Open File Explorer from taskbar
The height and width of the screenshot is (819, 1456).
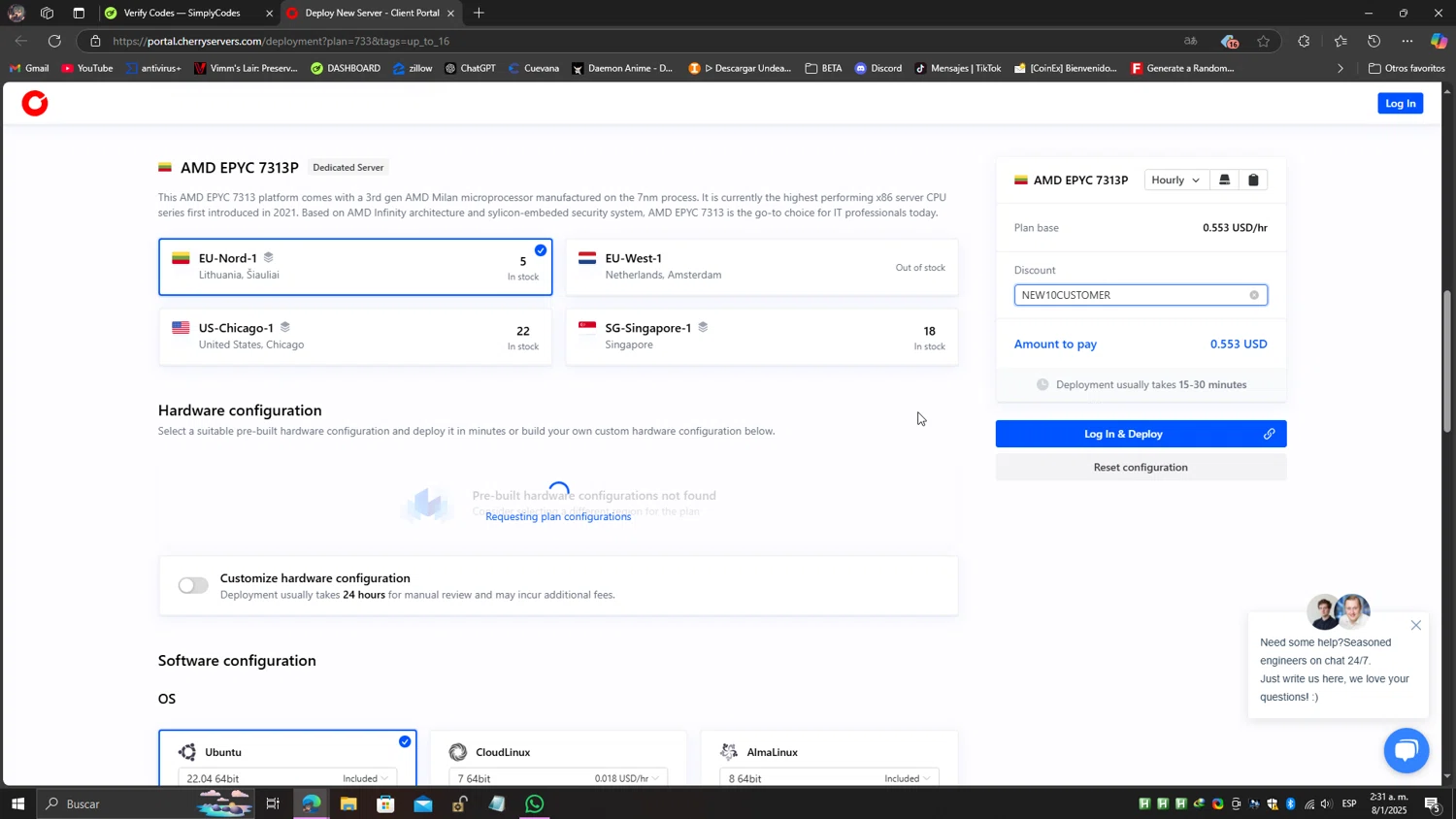tap(348, 803)
